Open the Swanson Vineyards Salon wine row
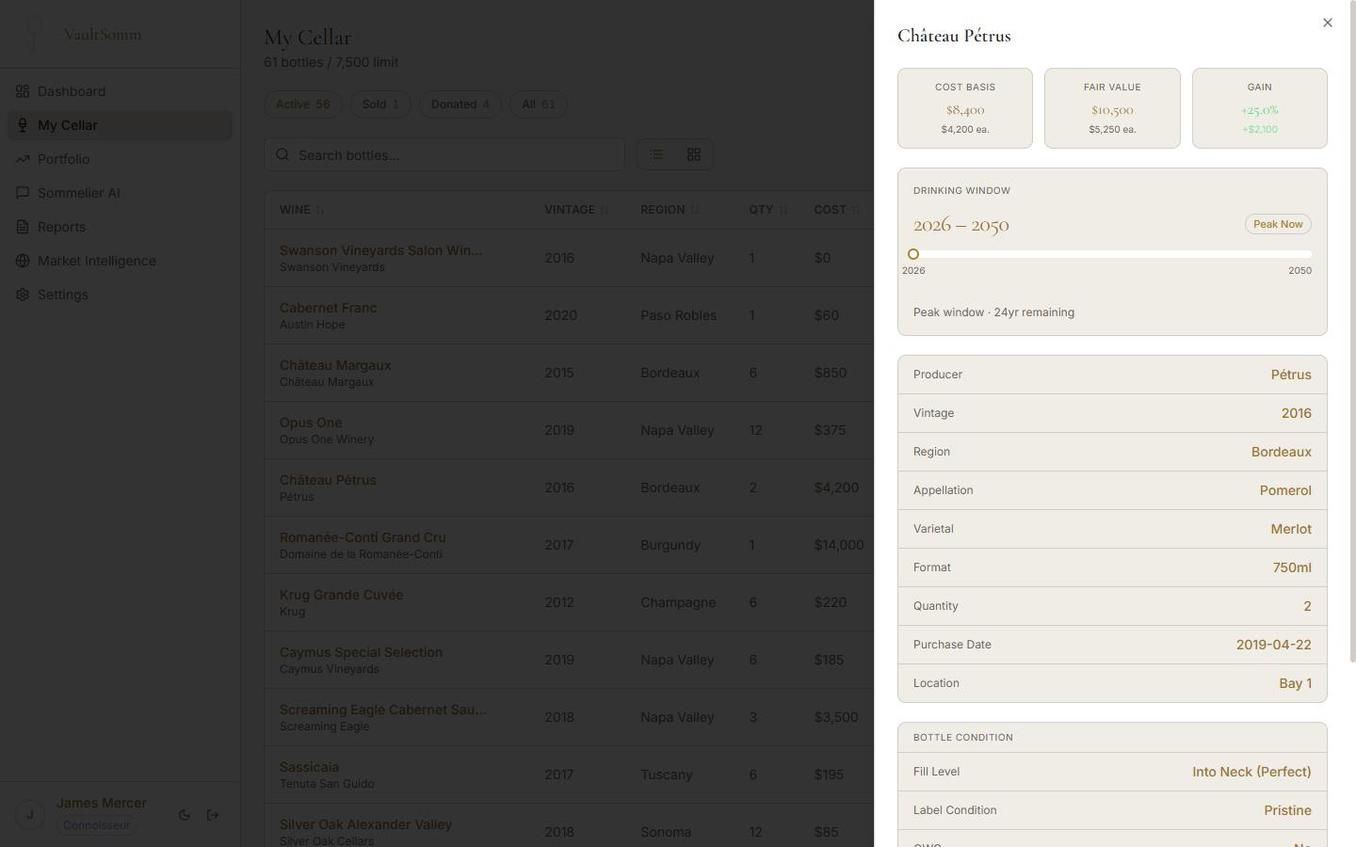Image resolution: width=1356 pixels, height=847 pixels. pos(569,258)
